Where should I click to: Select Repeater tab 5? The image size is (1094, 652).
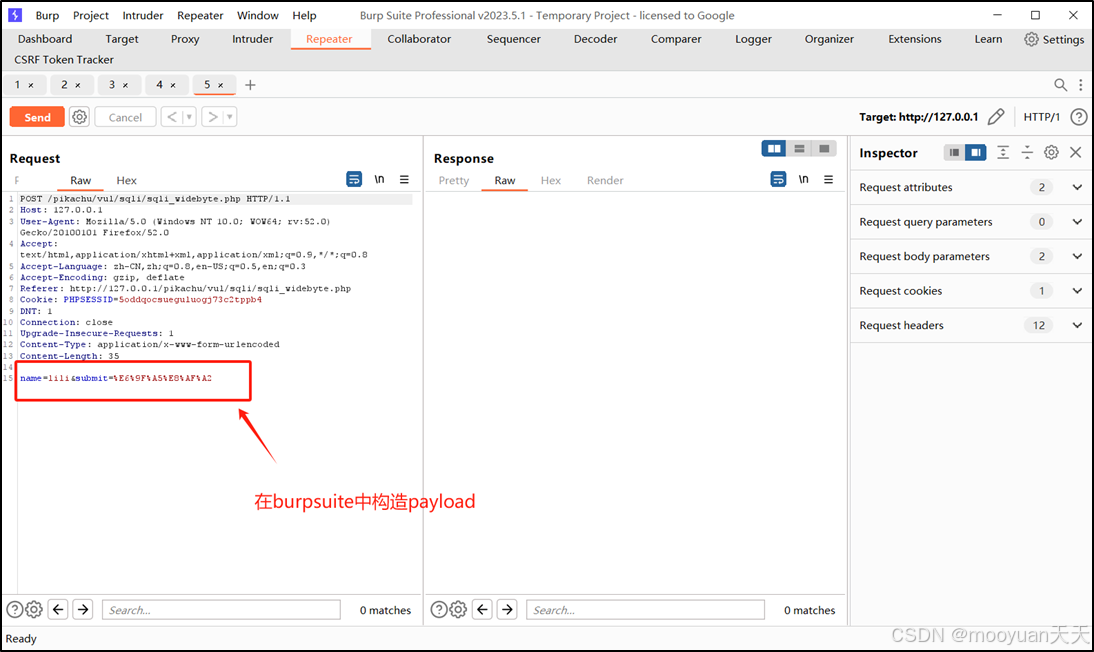pos(207,84)
